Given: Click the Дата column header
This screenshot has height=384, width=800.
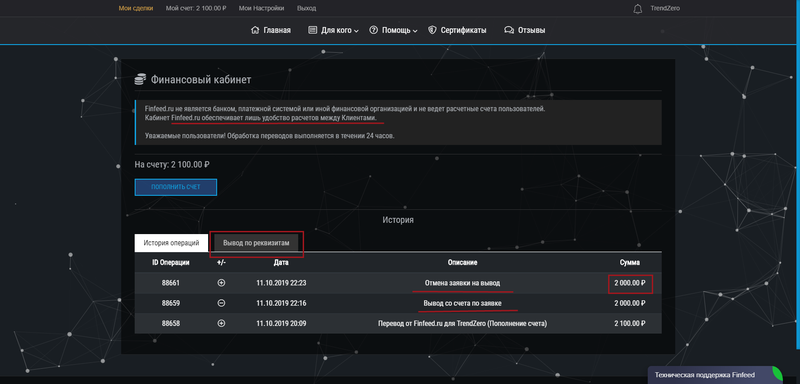Looking at the screenshot, I should (x=281, y=263).
